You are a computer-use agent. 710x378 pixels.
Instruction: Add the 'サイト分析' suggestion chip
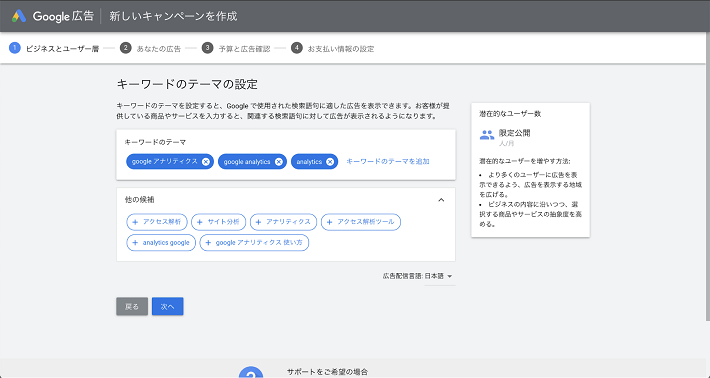(x=219, y=222)
